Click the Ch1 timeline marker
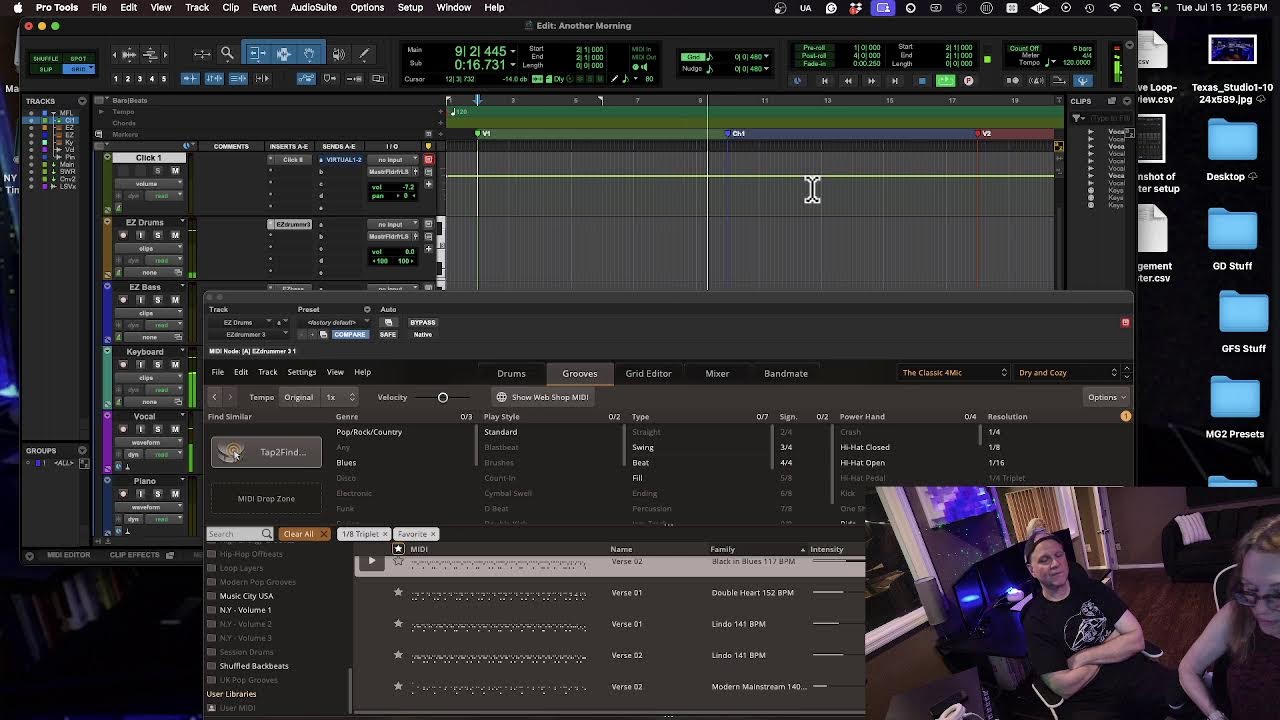This screenshot has height=720, width=1280. [x=735, y=133]
